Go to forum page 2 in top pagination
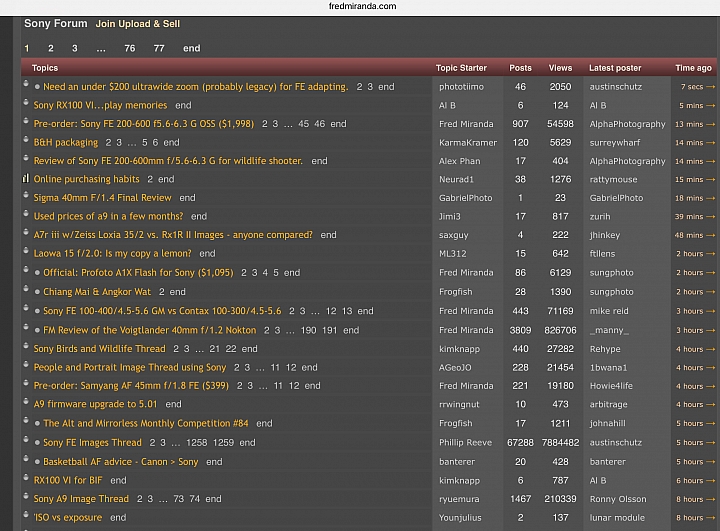This screenshot has width=720, height=531. point(51,48)
